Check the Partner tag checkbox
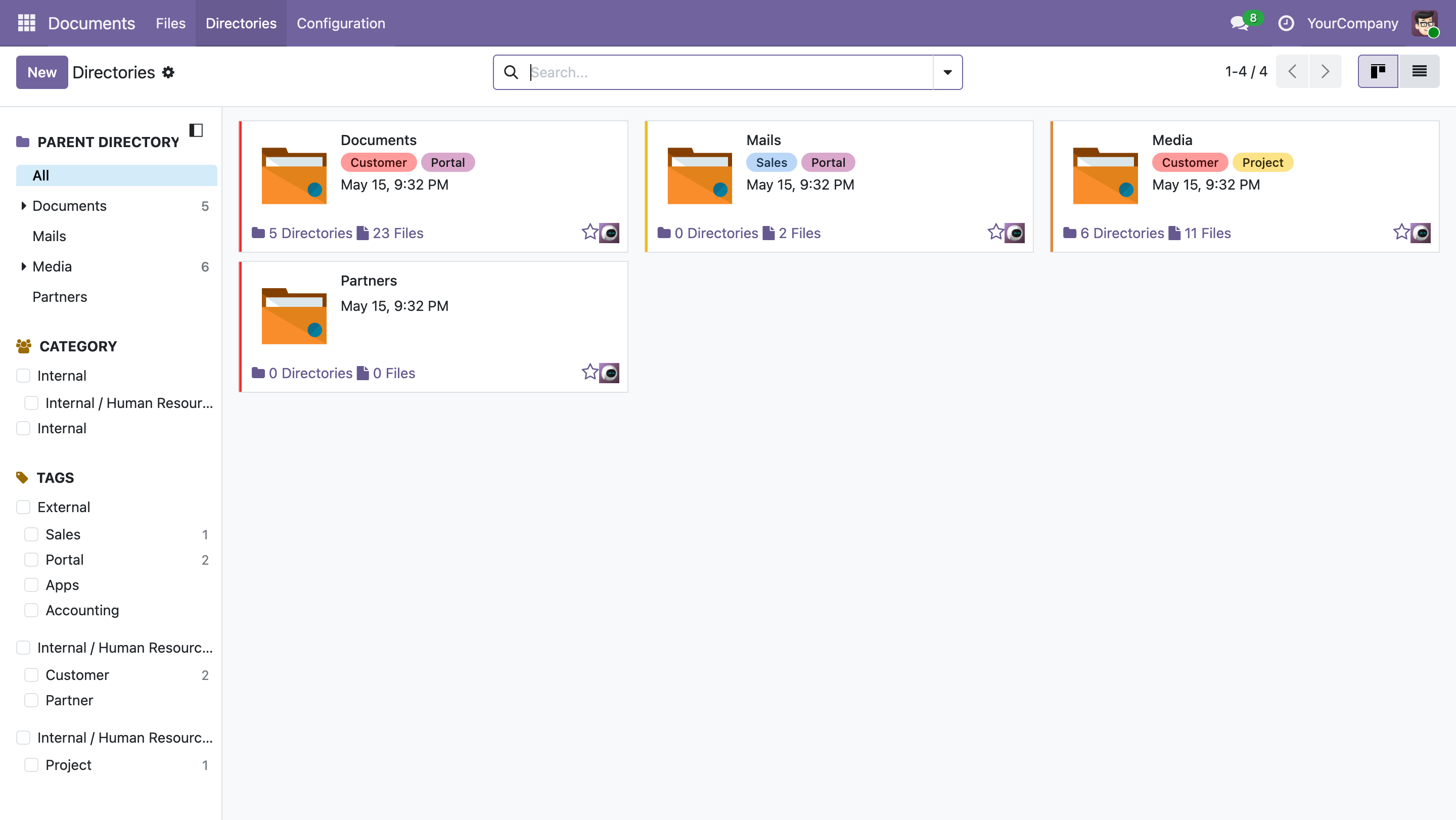Viewport: 1456px width, 820px height. (x=31, y=700)
